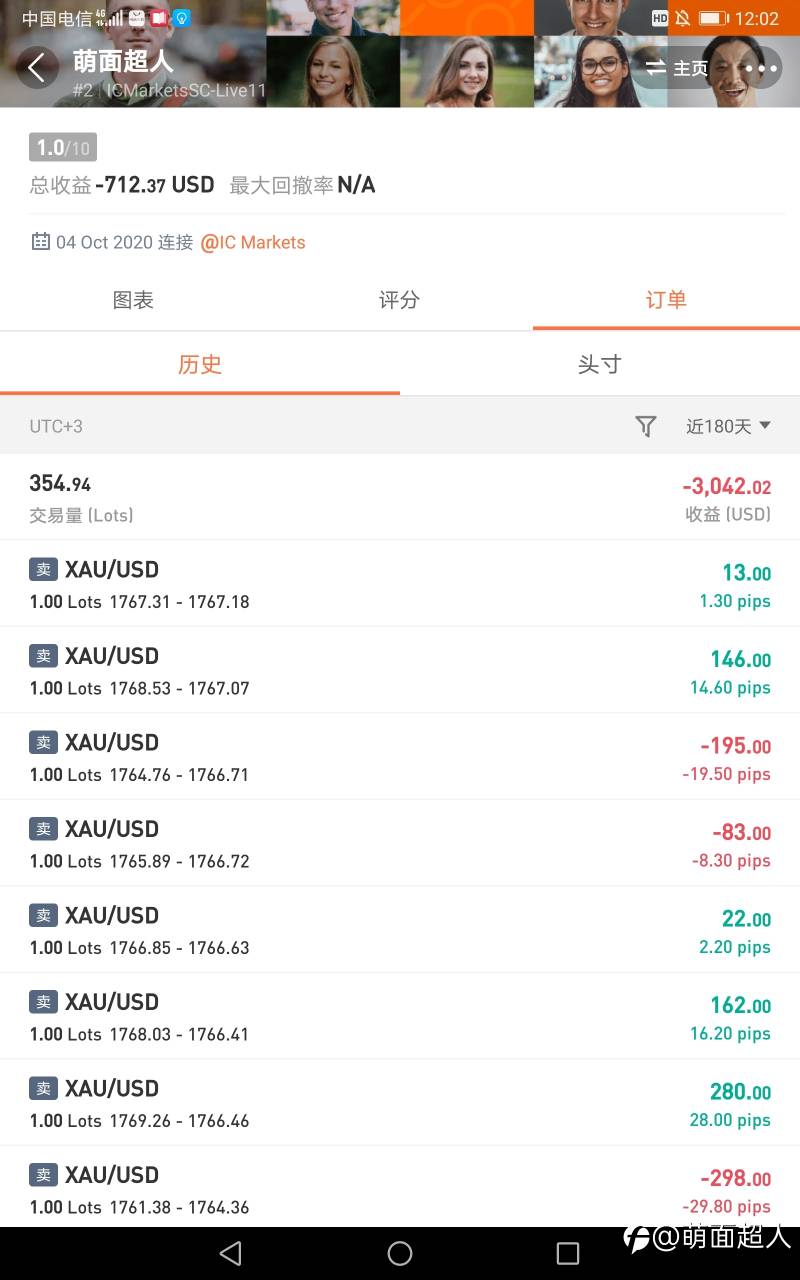Open the 头寸 positions sub-tab
Image resolution: width=800 pixels, height=1280 pixels.
click(x=599, y=365)
